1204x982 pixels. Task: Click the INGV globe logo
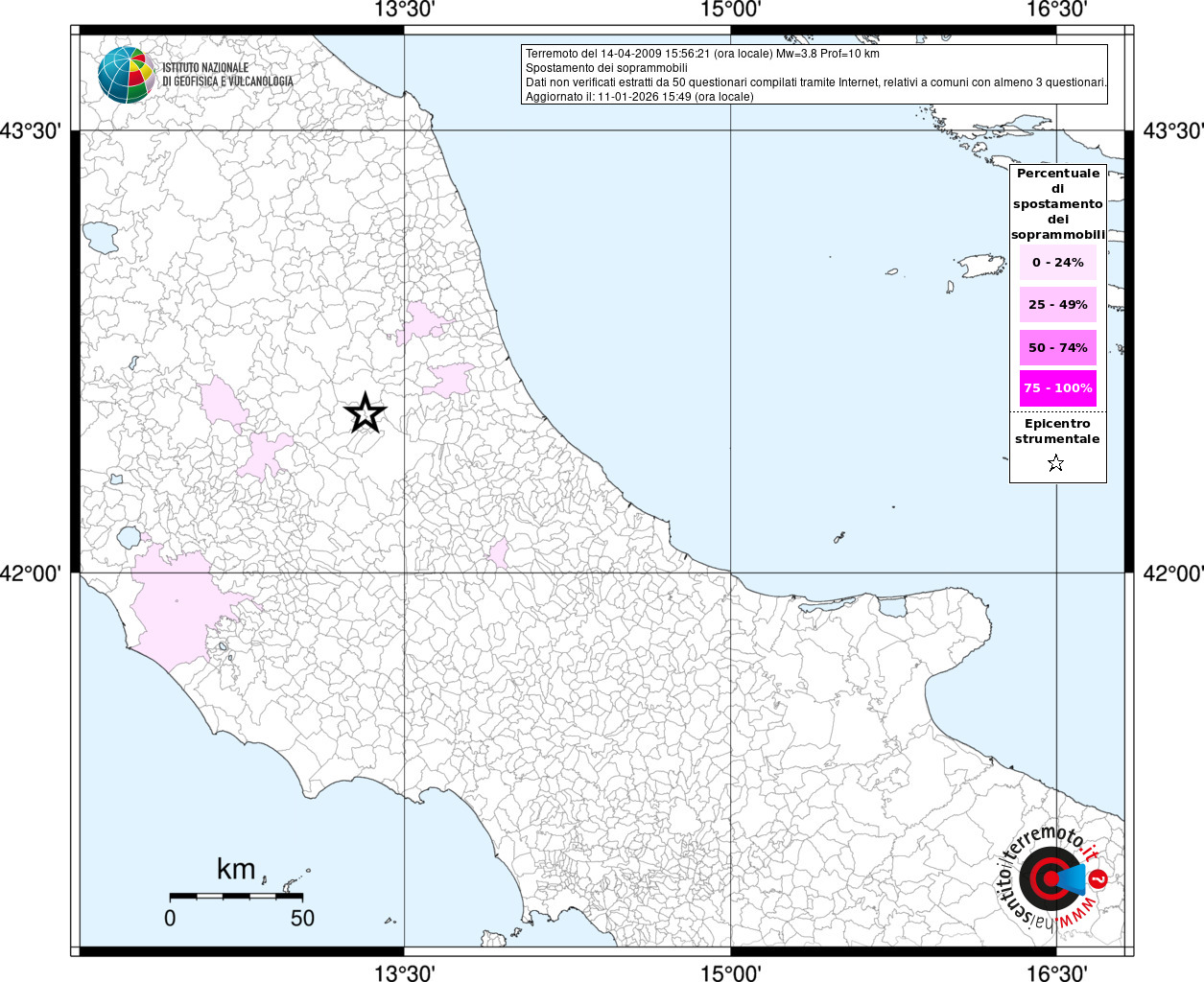click(126, 75)
